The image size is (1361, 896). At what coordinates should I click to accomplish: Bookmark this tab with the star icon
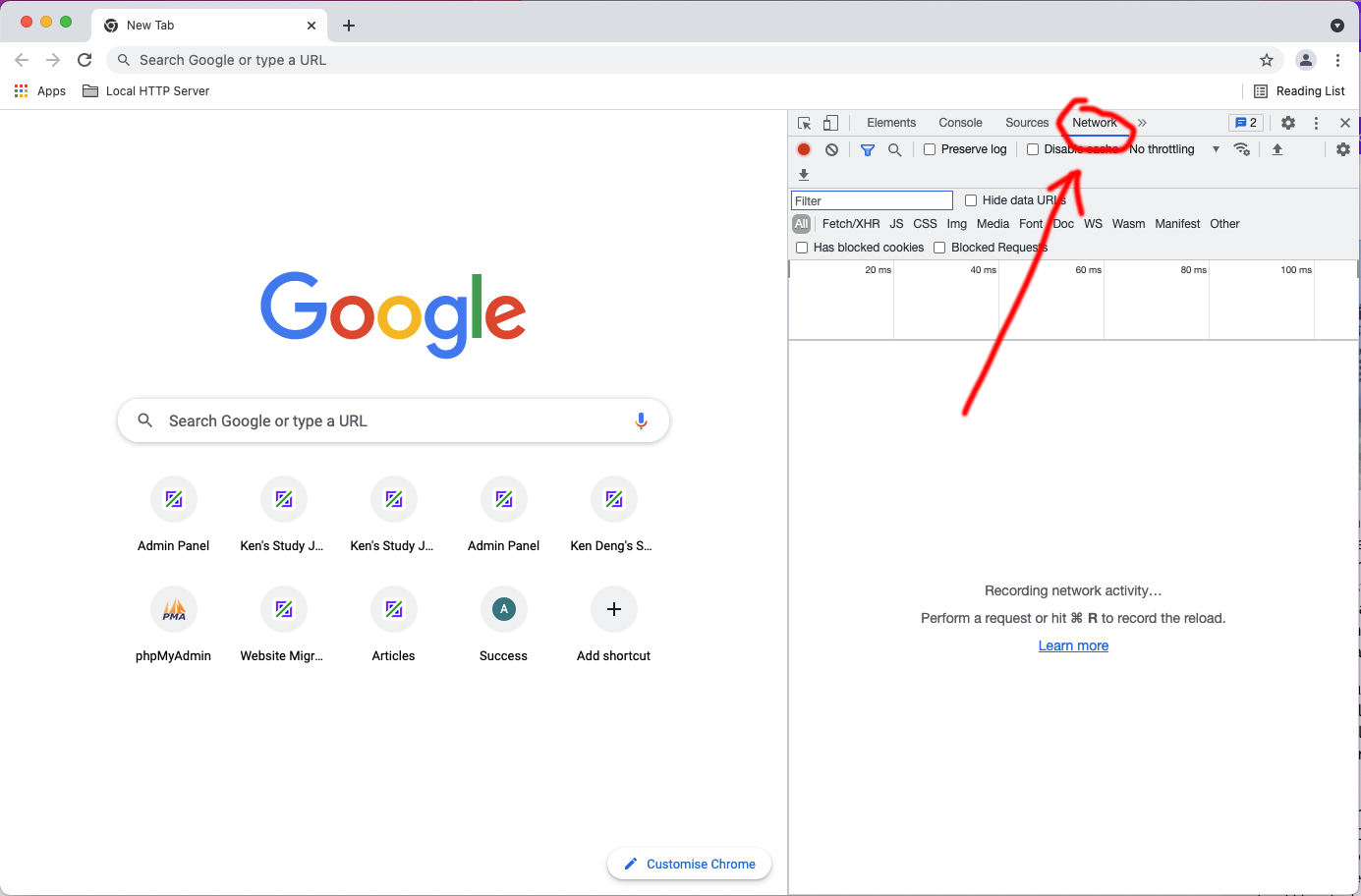1267,60
